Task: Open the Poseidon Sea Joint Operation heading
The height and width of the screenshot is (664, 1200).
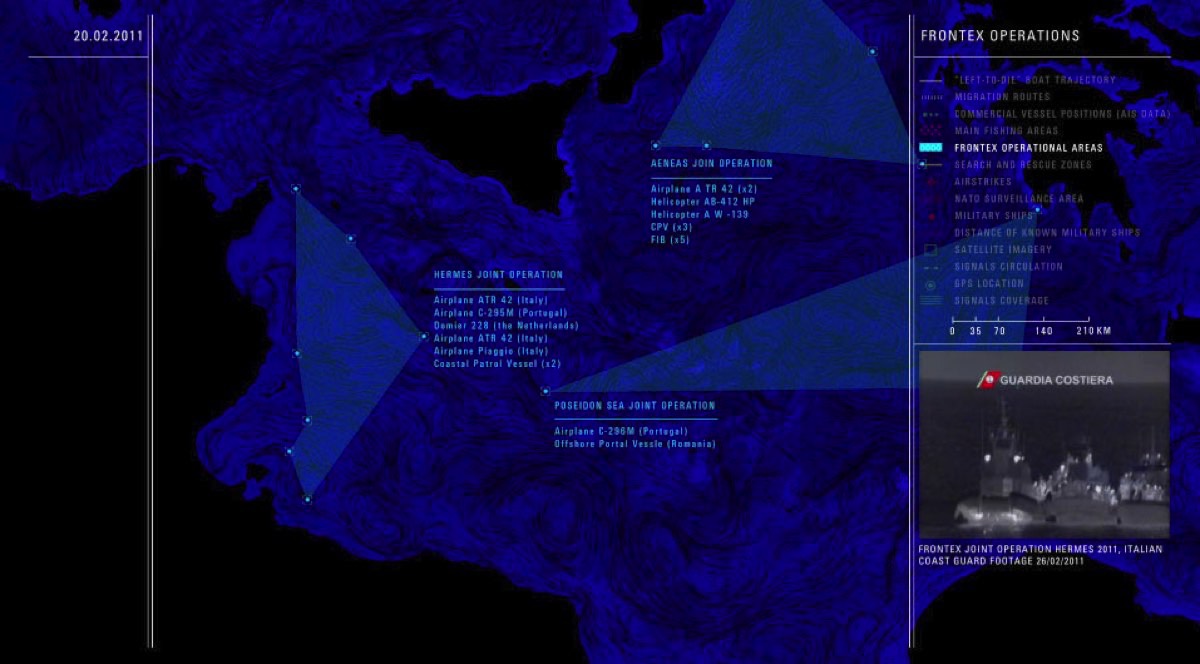Action: (635, 406)
